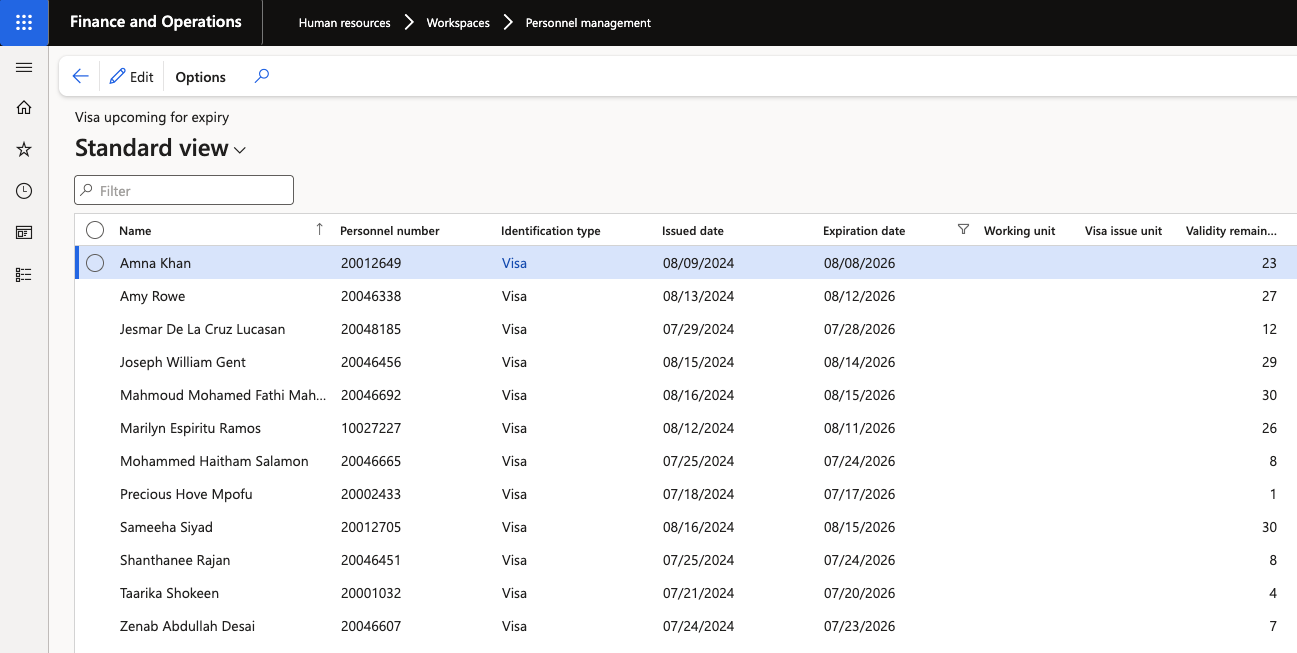Select the Sameeha Siyad row
This screenshot has height=653, width=1297.
pyautogui.click(x=686, y=527)
